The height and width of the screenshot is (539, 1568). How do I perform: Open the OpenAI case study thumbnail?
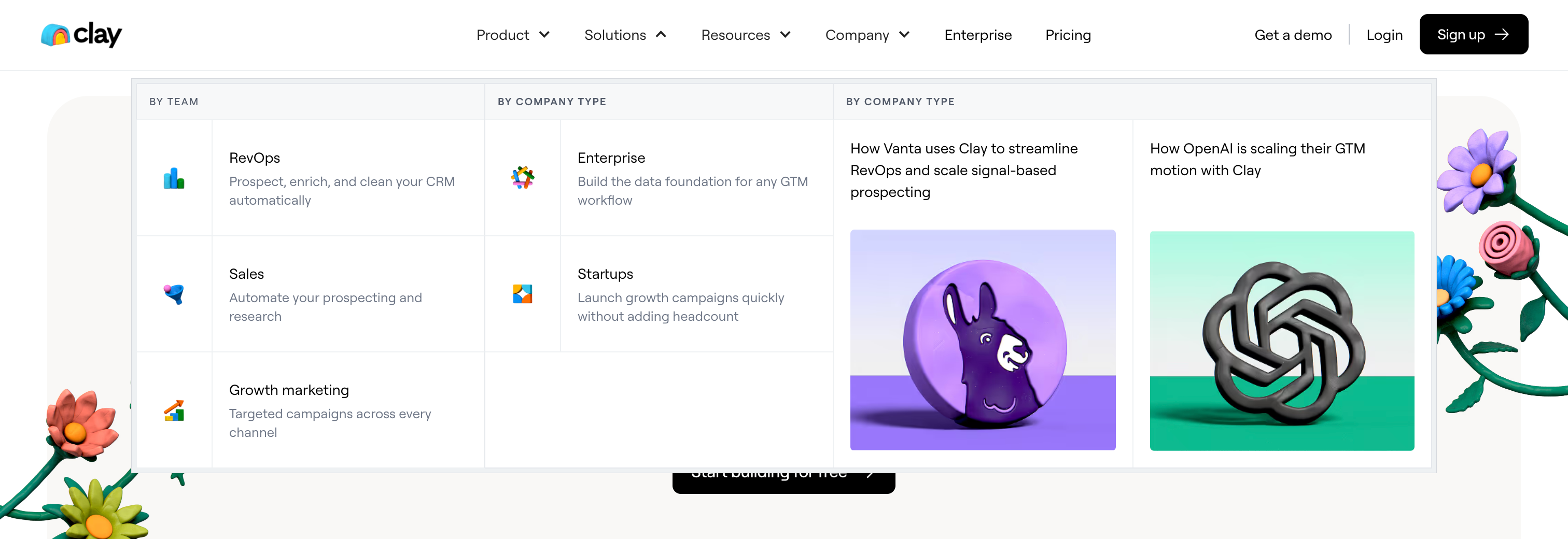point(1281,341)
